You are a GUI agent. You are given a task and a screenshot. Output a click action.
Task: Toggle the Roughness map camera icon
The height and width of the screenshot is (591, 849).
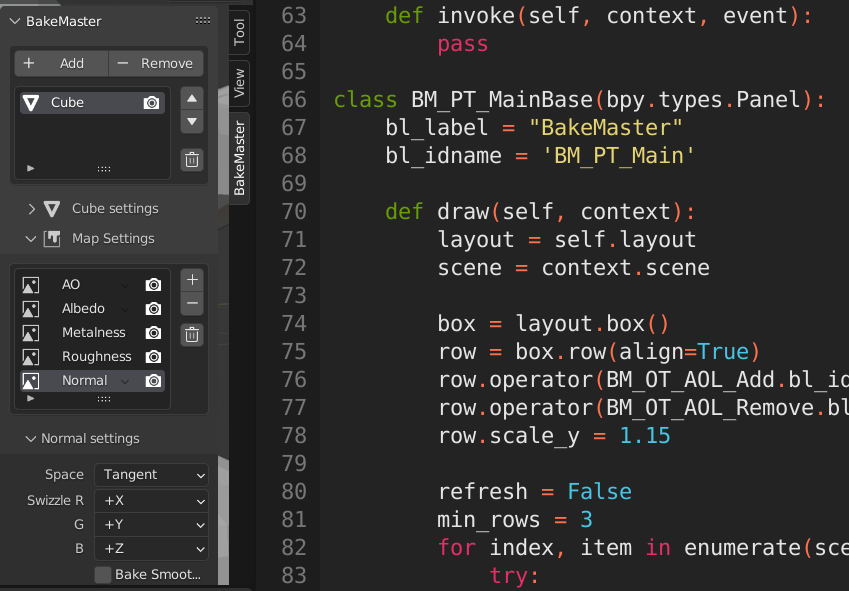(x=153, y=357)
